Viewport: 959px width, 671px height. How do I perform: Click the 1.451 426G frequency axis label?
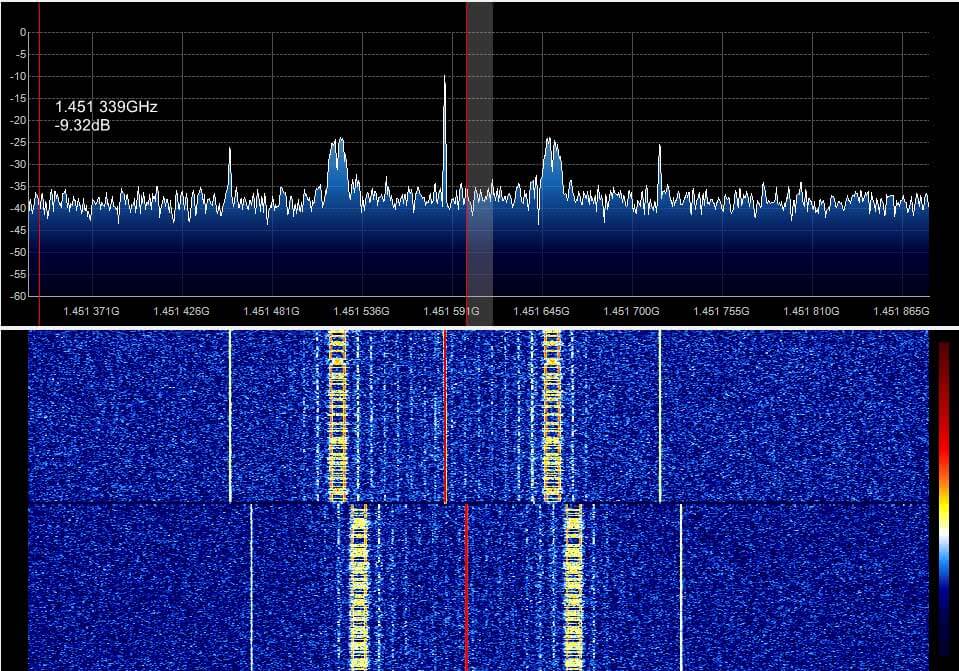pyautogui.click(x=182, y=311)
